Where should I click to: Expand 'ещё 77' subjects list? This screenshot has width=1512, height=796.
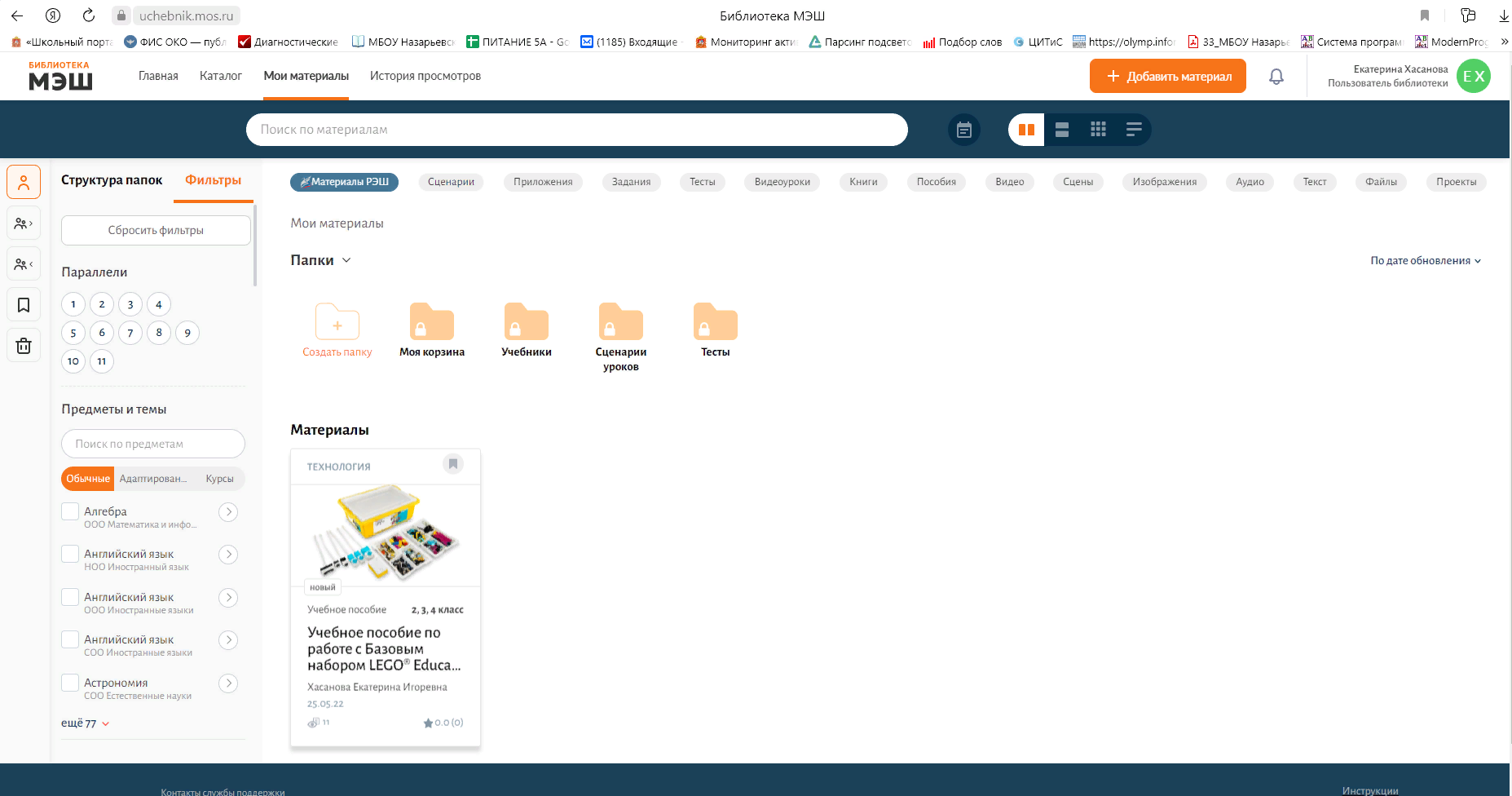[x=85, y=723]
